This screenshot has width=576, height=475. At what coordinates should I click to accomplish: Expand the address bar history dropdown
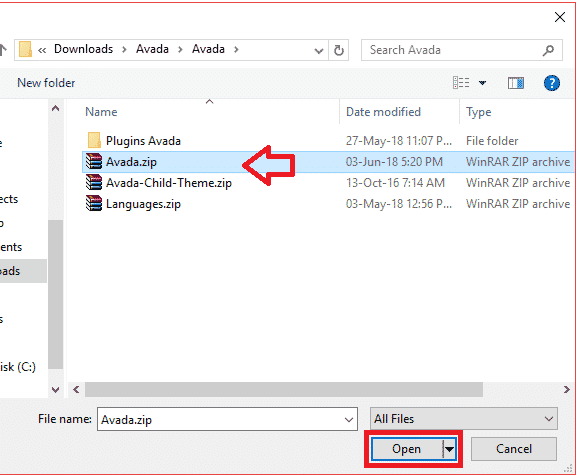tap(319, 50)
